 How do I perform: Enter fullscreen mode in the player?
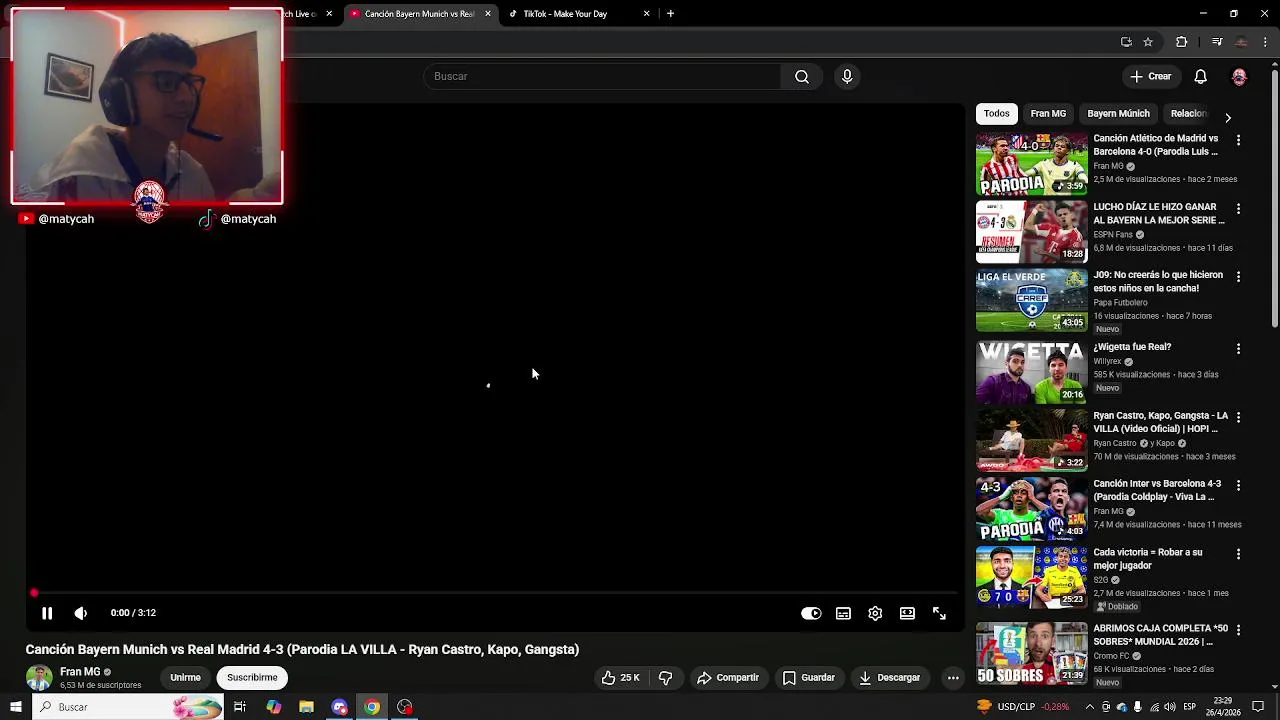point(939,613)
